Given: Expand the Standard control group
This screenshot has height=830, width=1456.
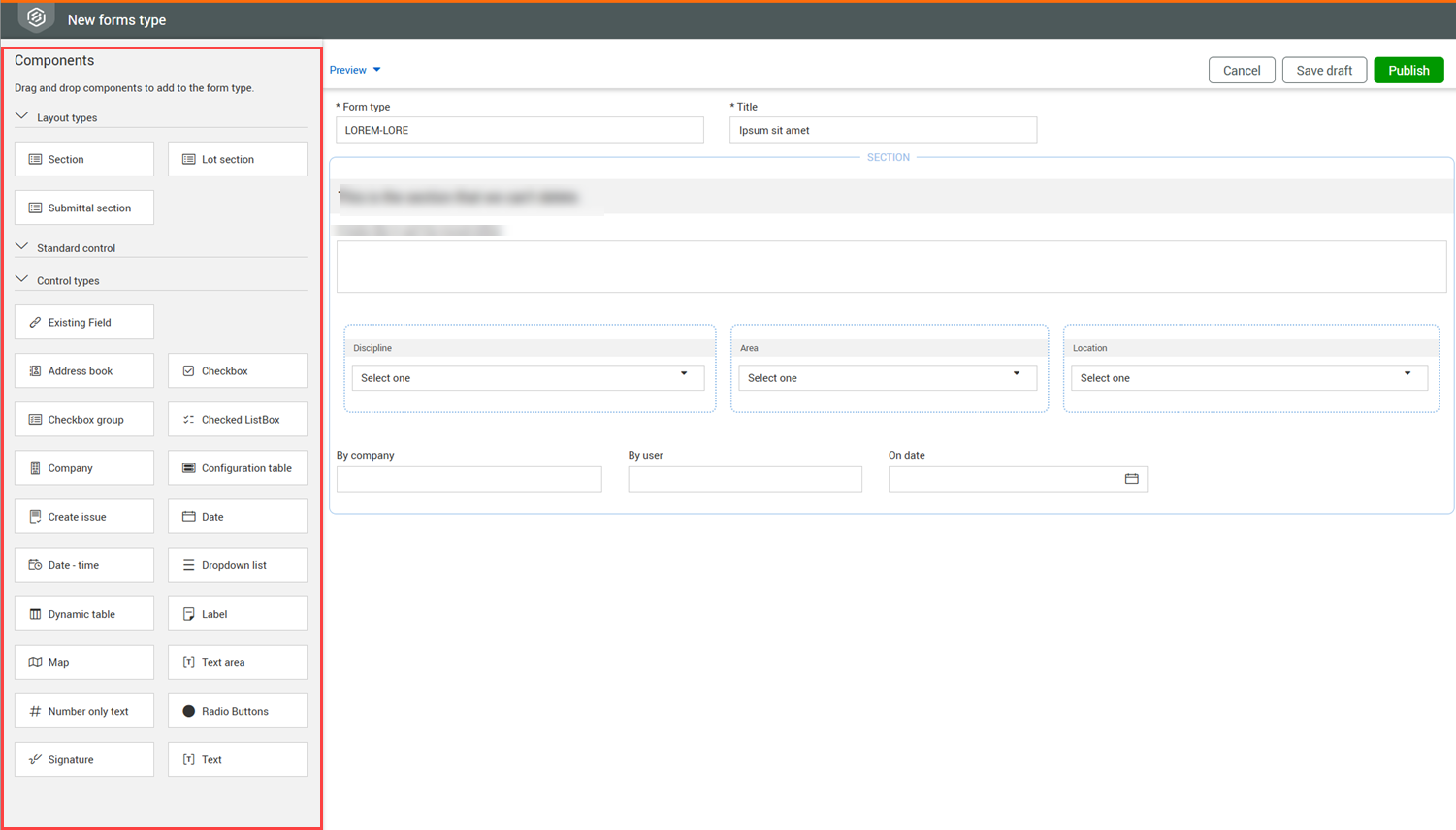Looking at the screenshot, I should click(22, 247).
